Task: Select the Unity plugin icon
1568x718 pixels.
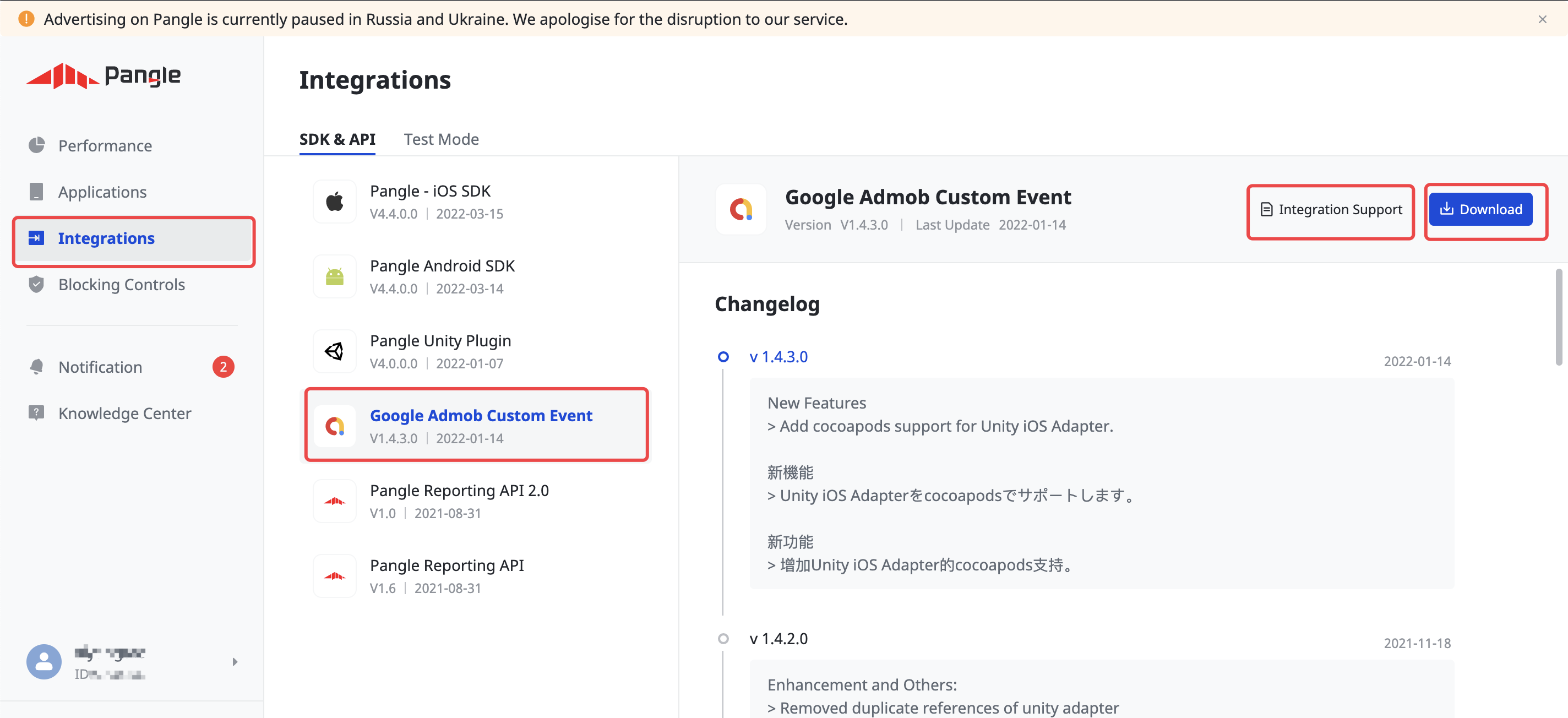Action: click(334, 351)
